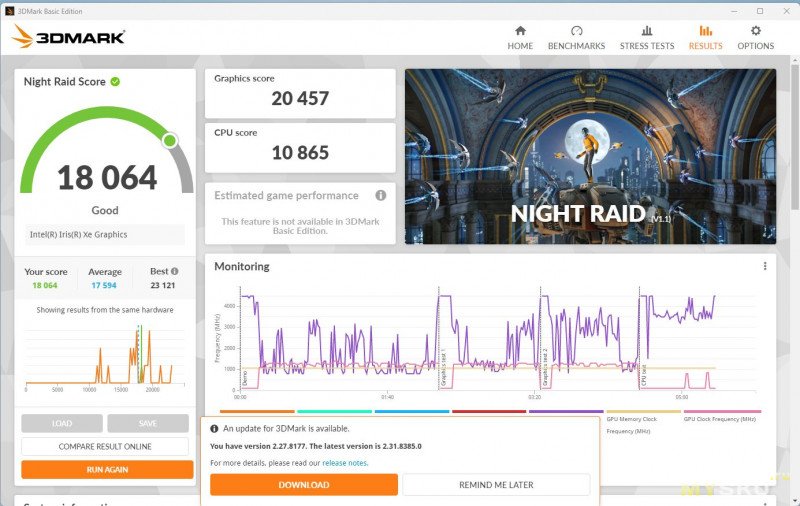The image size is (800, 506).
Task: Click Your score value 18 064
Action: 45,285
